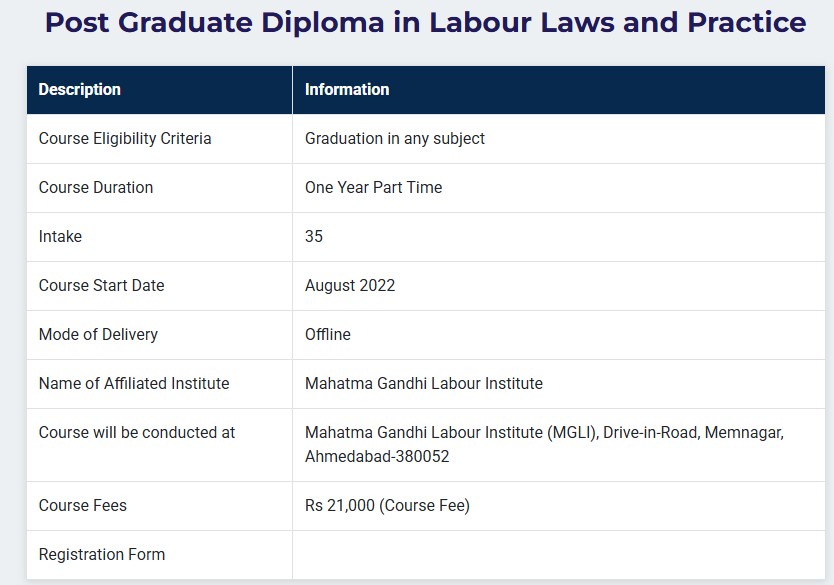Screen dimensions: 834x585
Task: Select the MGLI Drive-in-Road address text
Action: click(544, 445)
